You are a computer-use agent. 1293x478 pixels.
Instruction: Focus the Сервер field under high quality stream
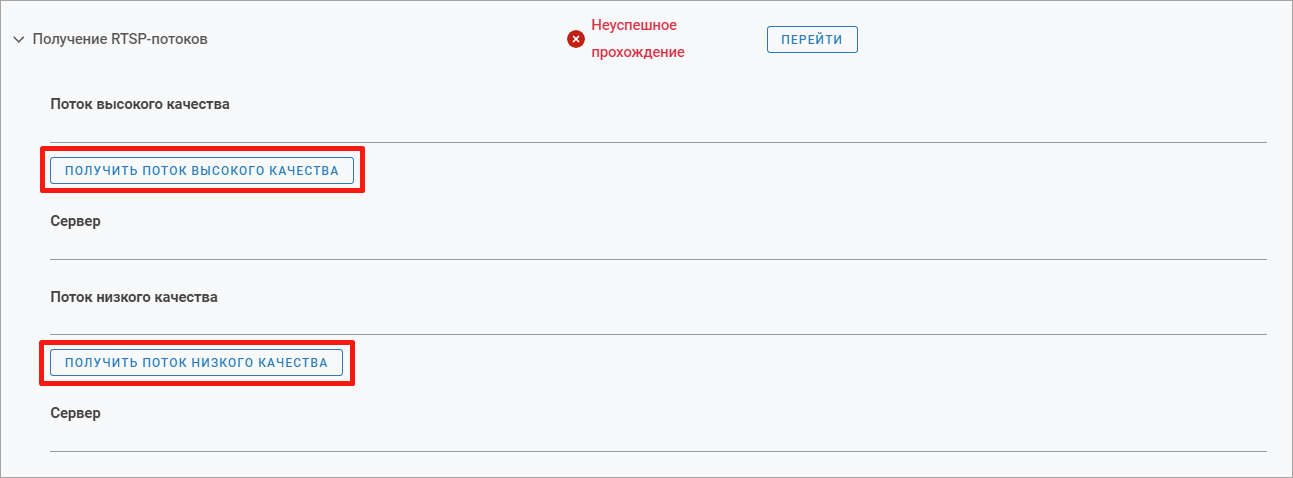click(658, 245)
